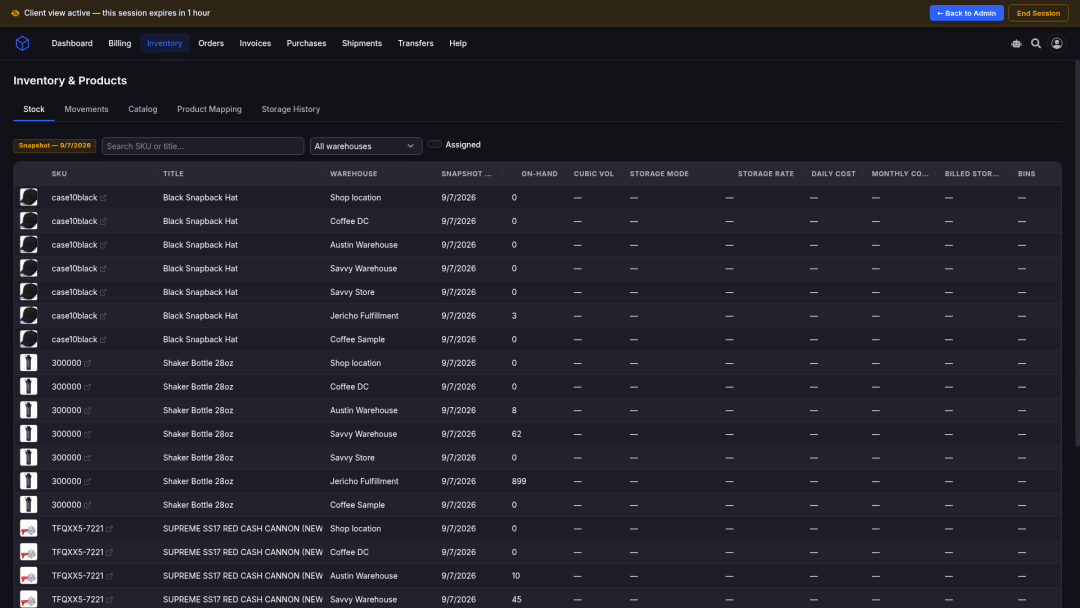Click the End Session button
This screenshot has width=1080, height=608.
pos(1038,13)
